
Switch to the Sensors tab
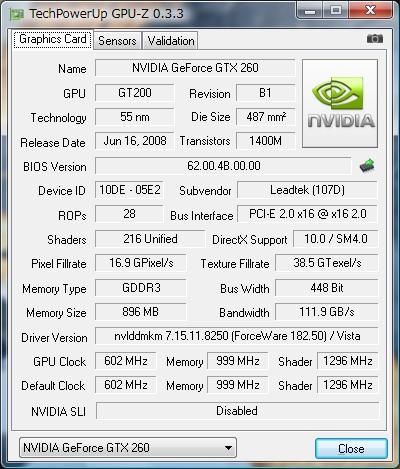(117, 41)
